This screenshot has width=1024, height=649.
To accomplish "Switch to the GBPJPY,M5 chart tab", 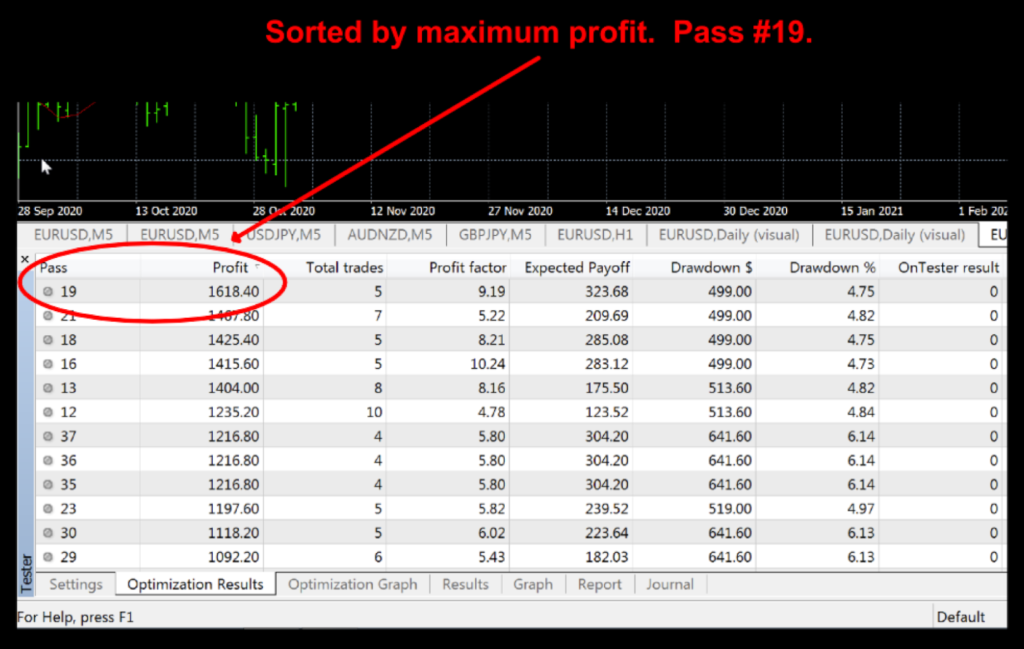I will click(494, 235).
